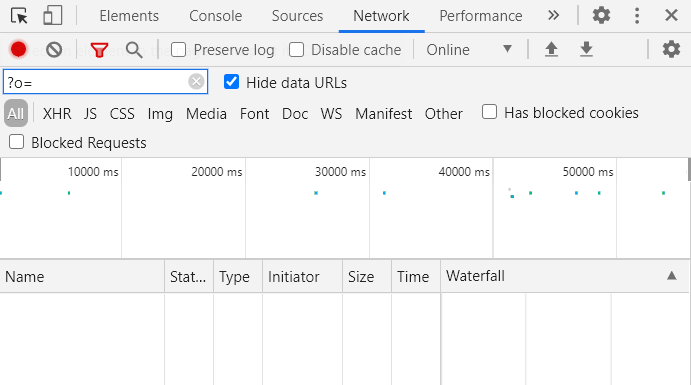
Task: Uncheck Hide data URLs checkbox
Action: 231,82
